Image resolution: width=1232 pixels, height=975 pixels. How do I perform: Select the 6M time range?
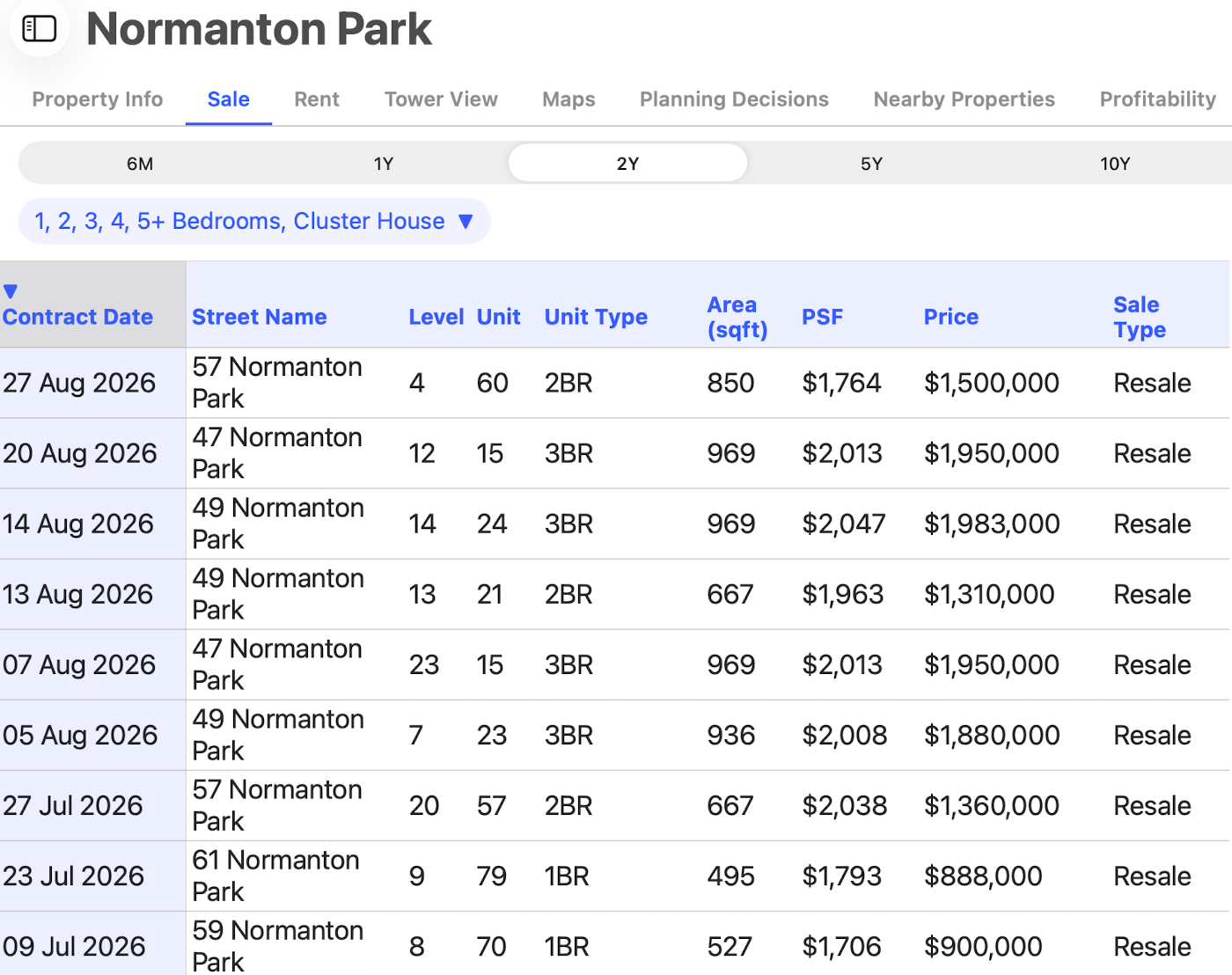coord(140,164)
